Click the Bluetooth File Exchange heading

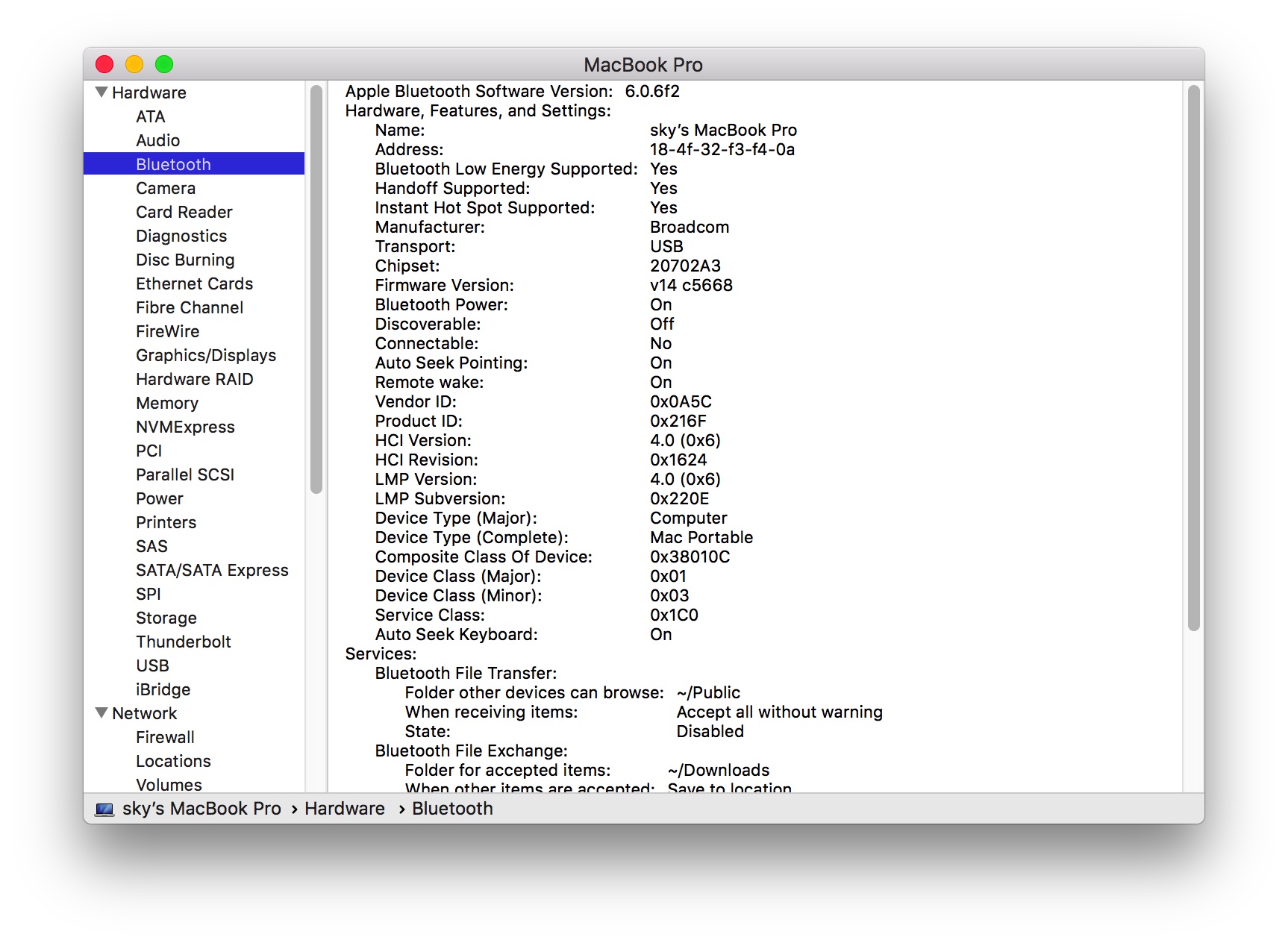click(x=472, y=751)
